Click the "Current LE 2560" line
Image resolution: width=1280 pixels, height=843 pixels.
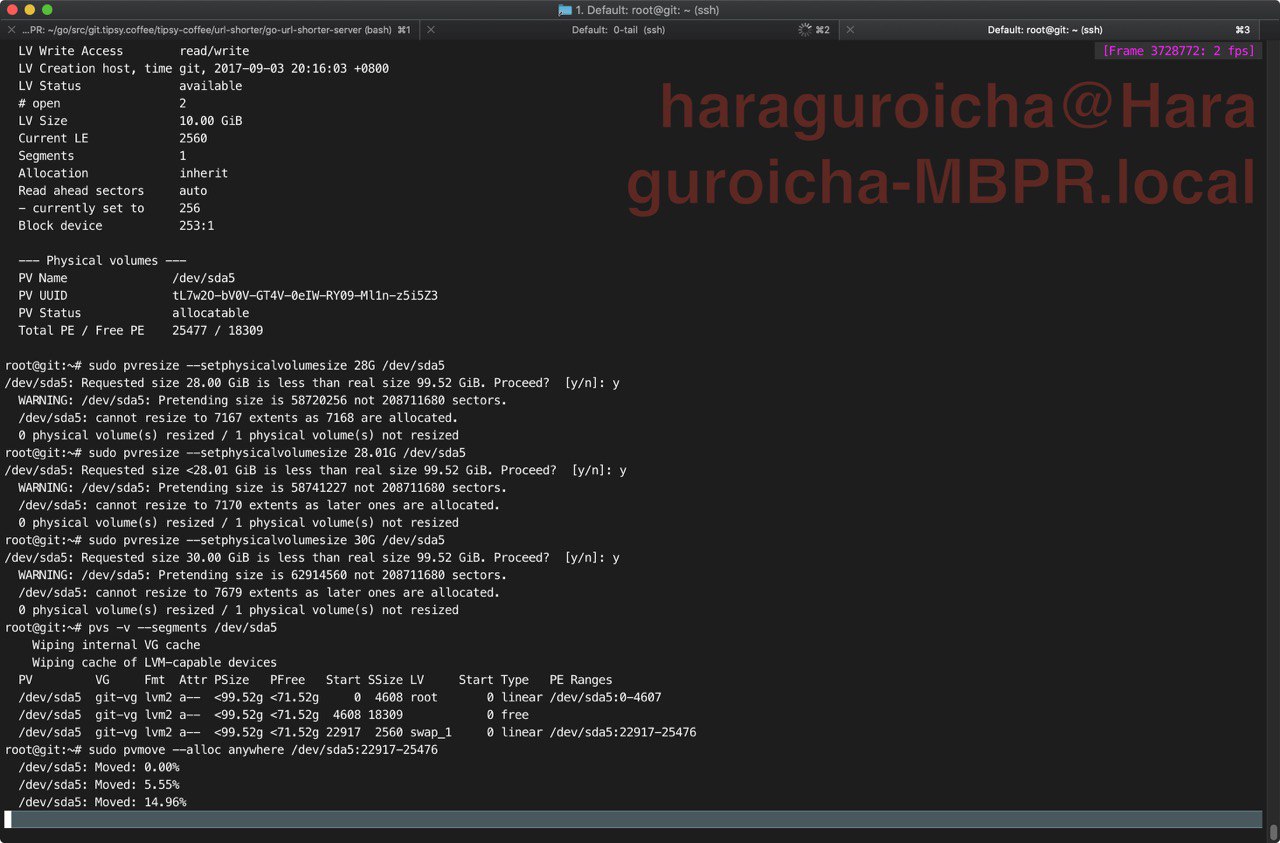click(x=113, y=138)
